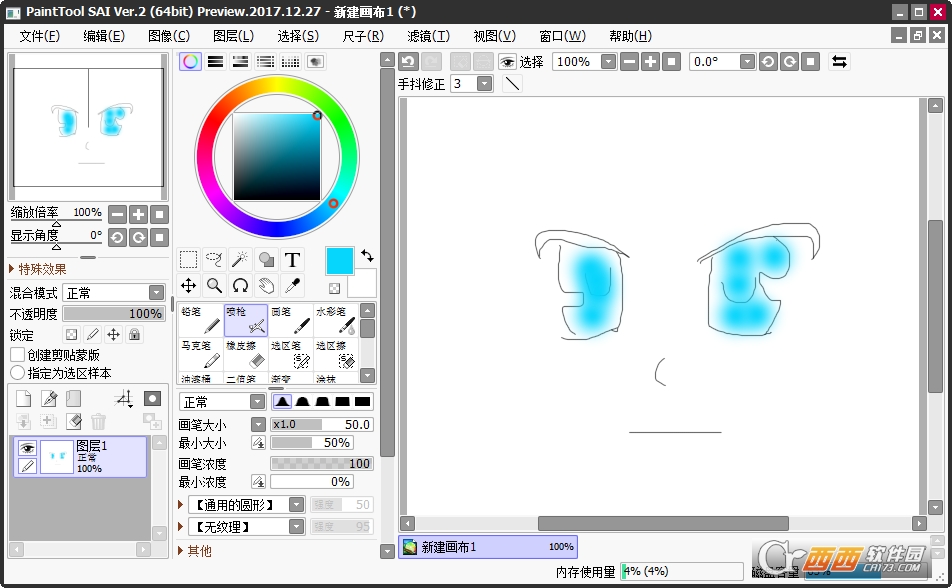Select the move tool
This screenshot has width=952, height=588.
coord(188,285)
